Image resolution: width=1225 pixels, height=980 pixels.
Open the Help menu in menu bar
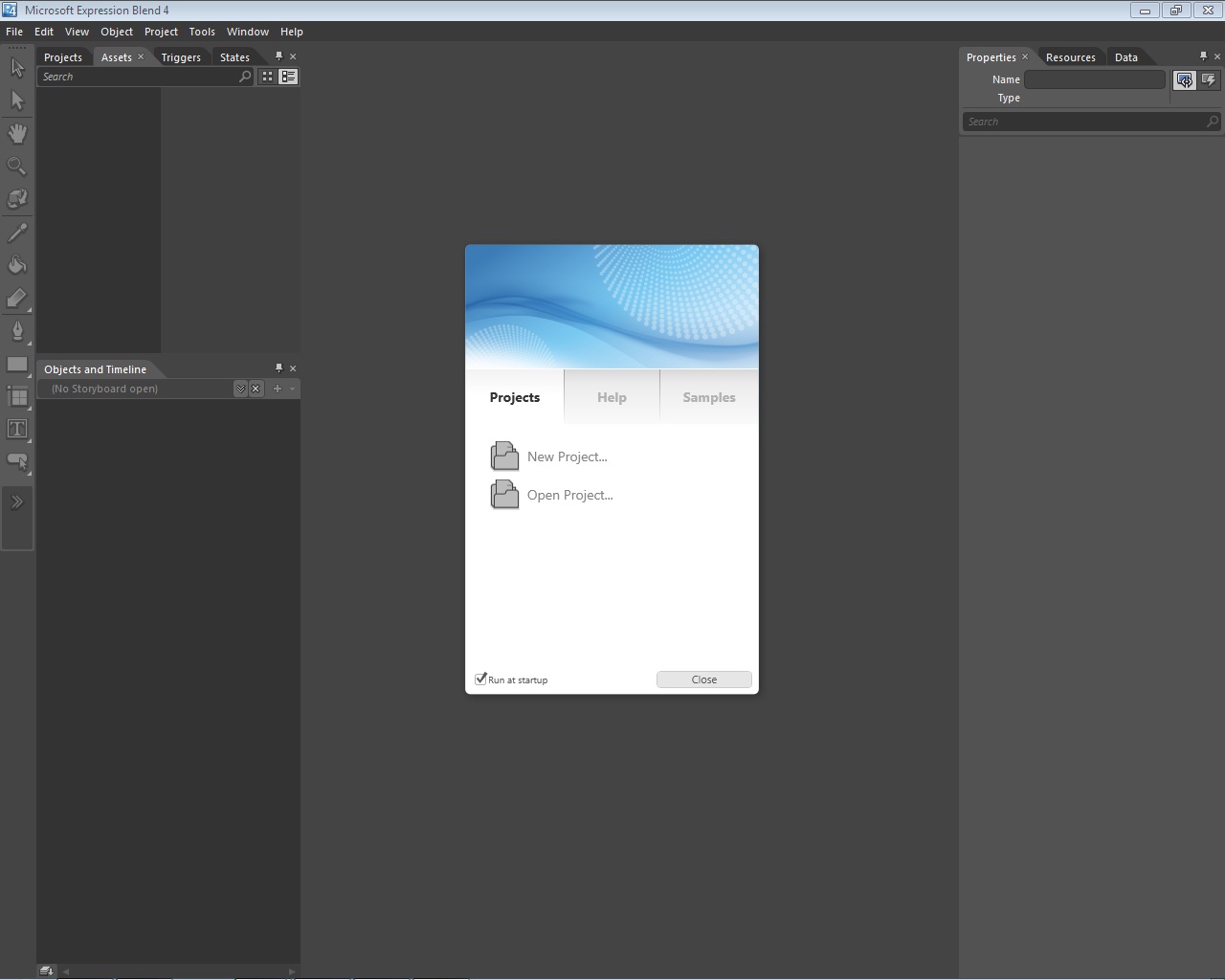292,32
